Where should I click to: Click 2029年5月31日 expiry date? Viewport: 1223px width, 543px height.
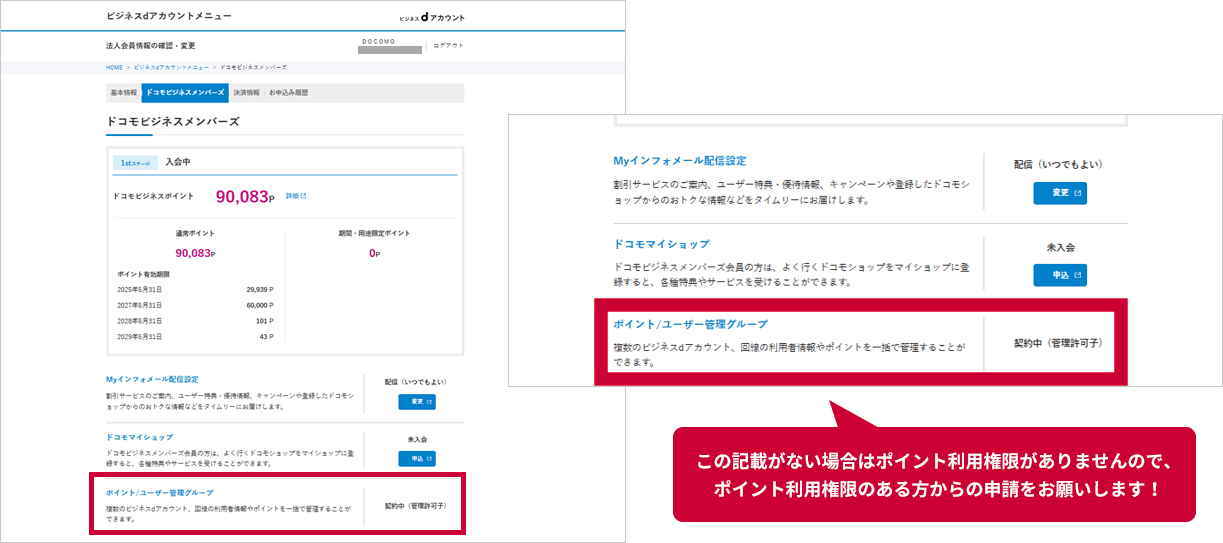tap(137, 336)
